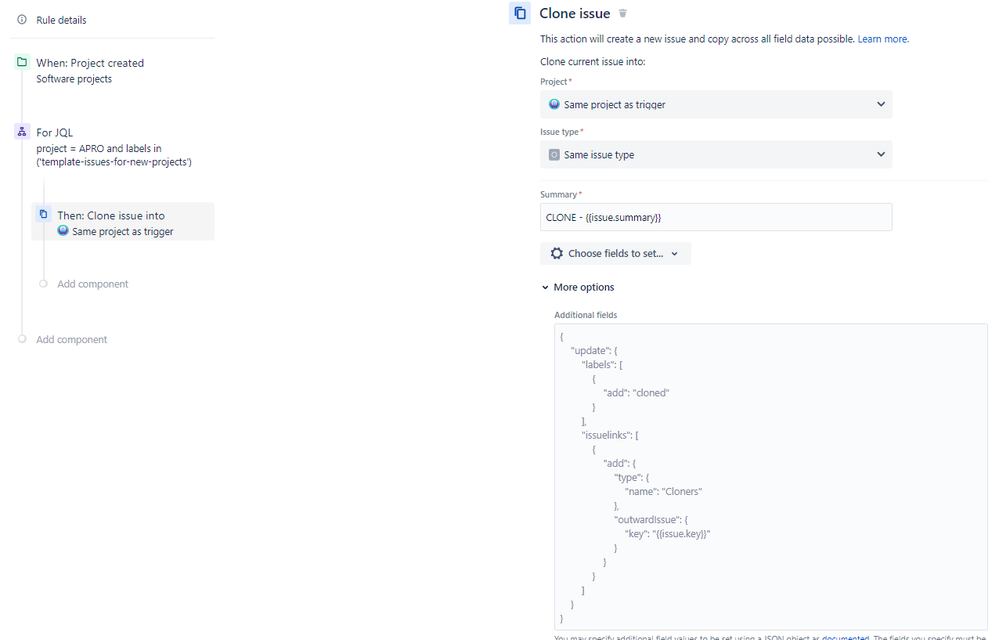This screenshot has height=640, width=999.
Task: Open the Choose fields to set dropdown
Action: point(616,253)
